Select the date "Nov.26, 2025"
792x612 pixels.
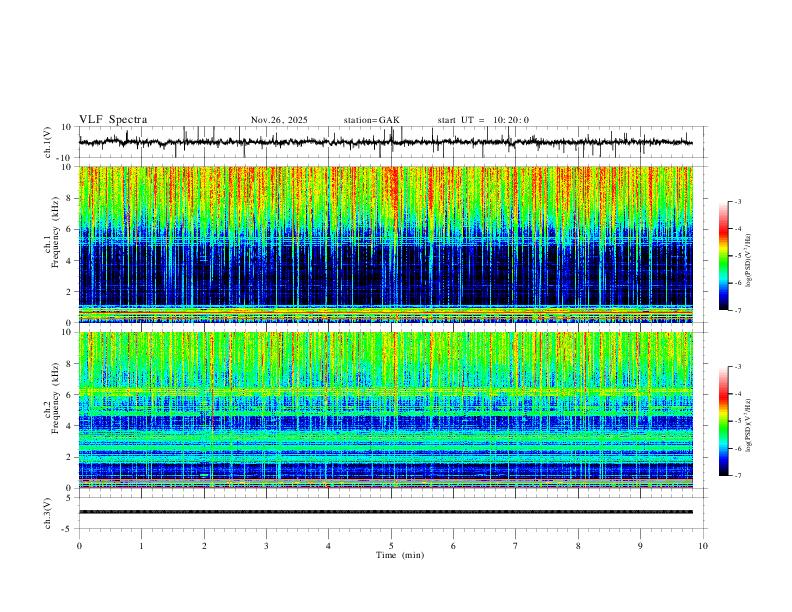point(279,120)
